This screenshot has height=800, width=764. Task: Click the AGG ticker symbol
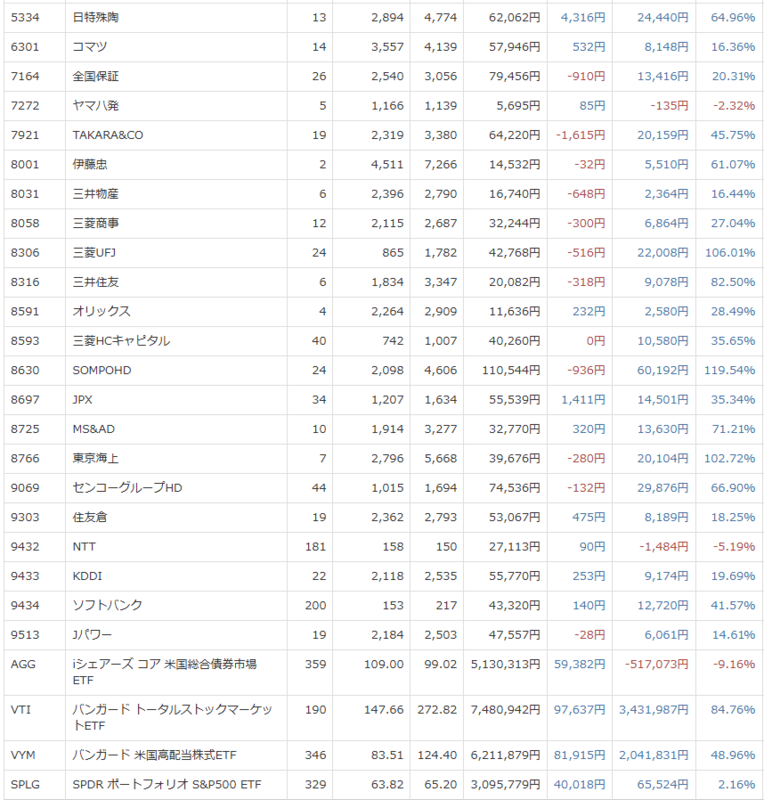pyautogui.click(x=23, y=664)
